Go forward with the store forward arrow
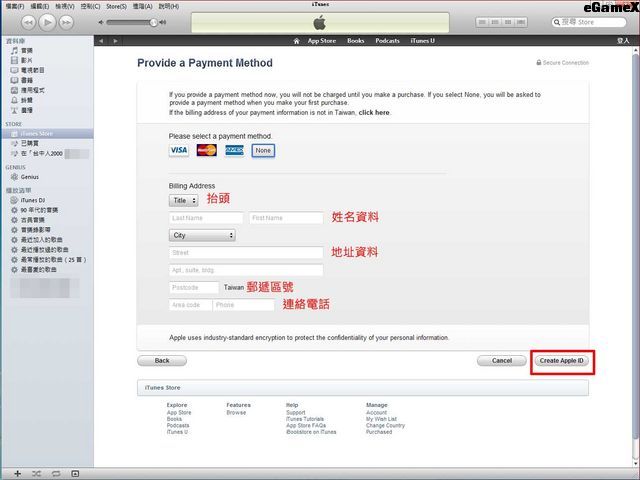This screenshot has width=640, height=480. click(x=116, y=41)
